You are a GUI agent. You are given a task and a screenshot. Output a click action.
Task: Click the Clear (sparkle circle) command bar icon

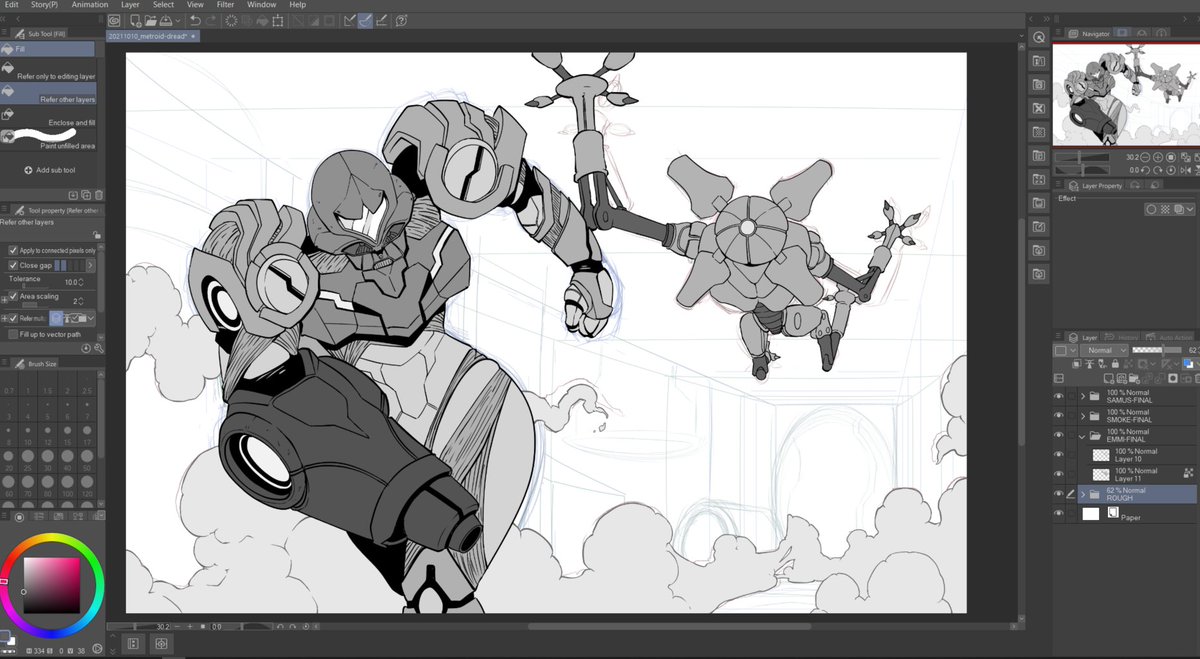coord(232,20)
